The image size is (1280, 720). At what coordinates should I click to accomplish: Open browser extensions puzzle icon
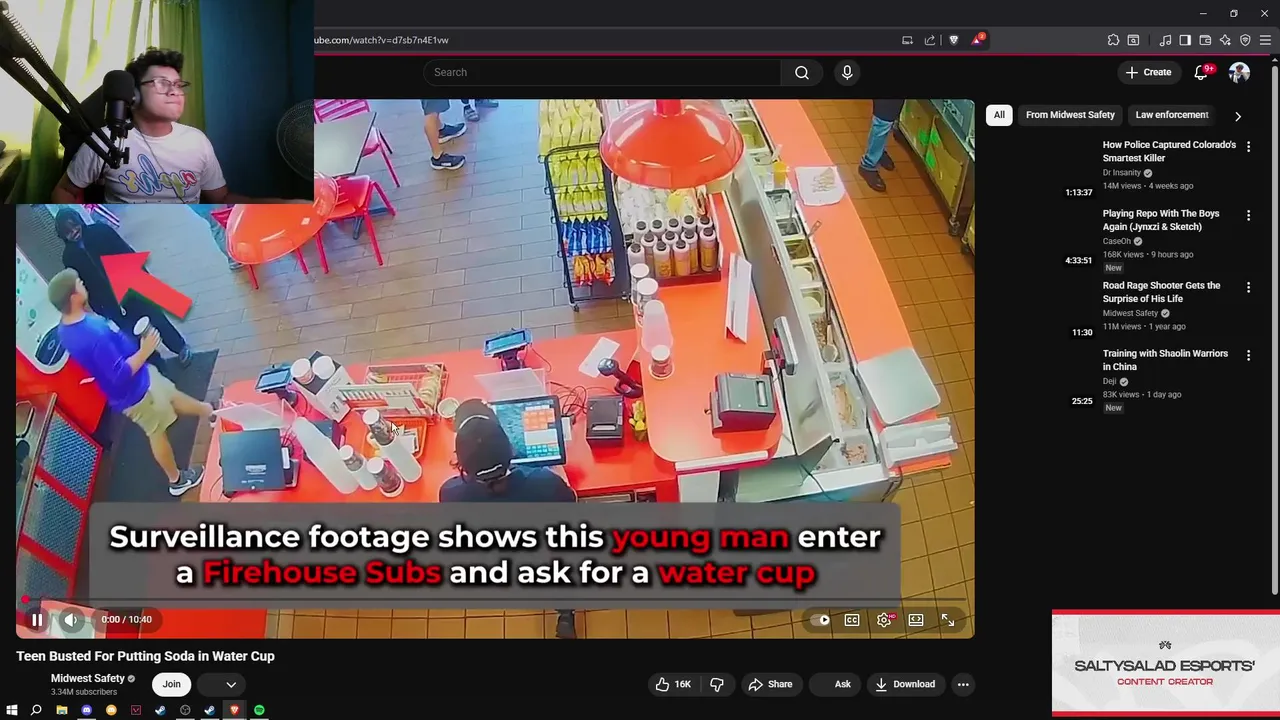point(1113,40)
